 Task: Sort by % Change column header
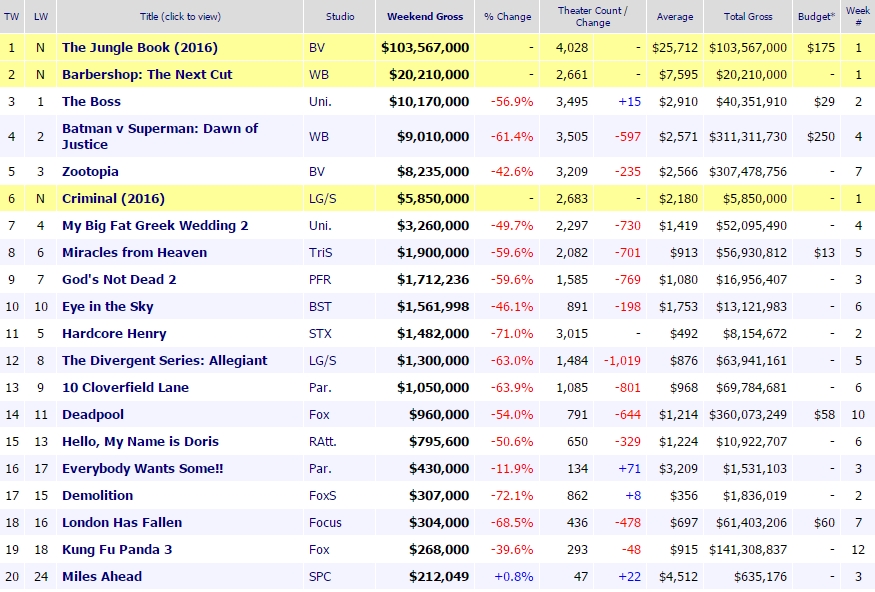pos(507,17)
